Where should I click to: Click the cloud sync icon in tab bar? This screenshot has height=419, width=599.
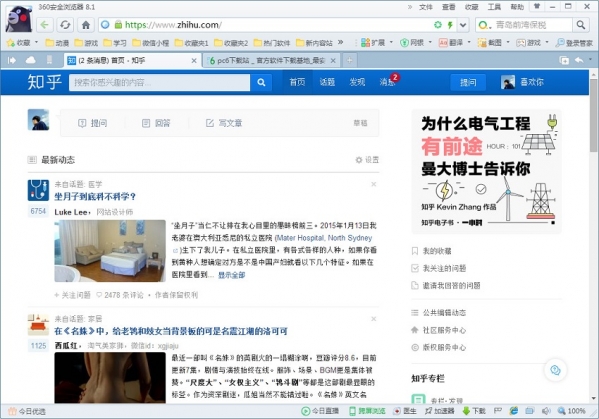pyautogui.click(x=31, y=60)
